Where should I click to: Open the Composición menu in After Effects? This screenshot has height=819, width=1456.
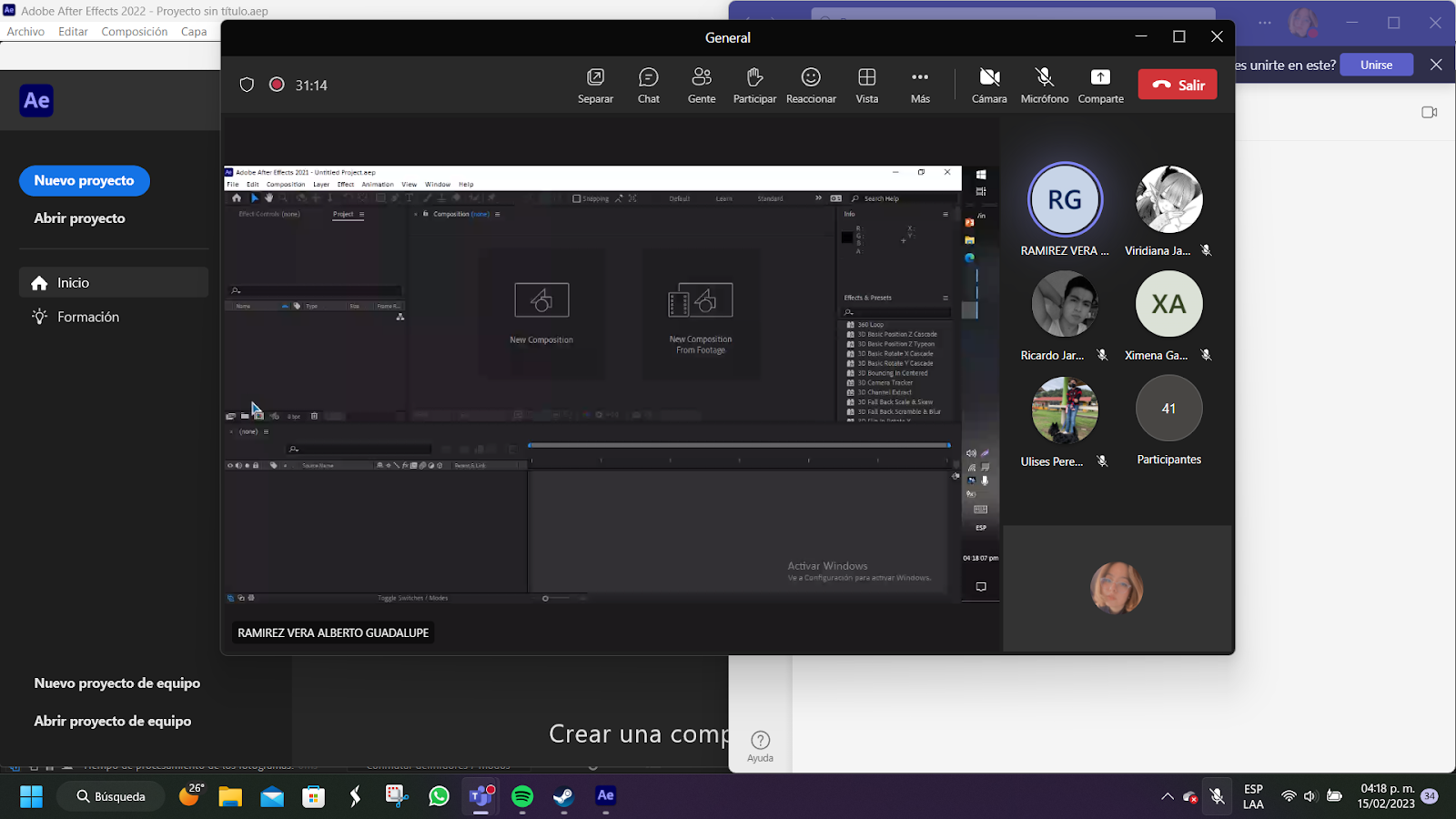point(135,32)
